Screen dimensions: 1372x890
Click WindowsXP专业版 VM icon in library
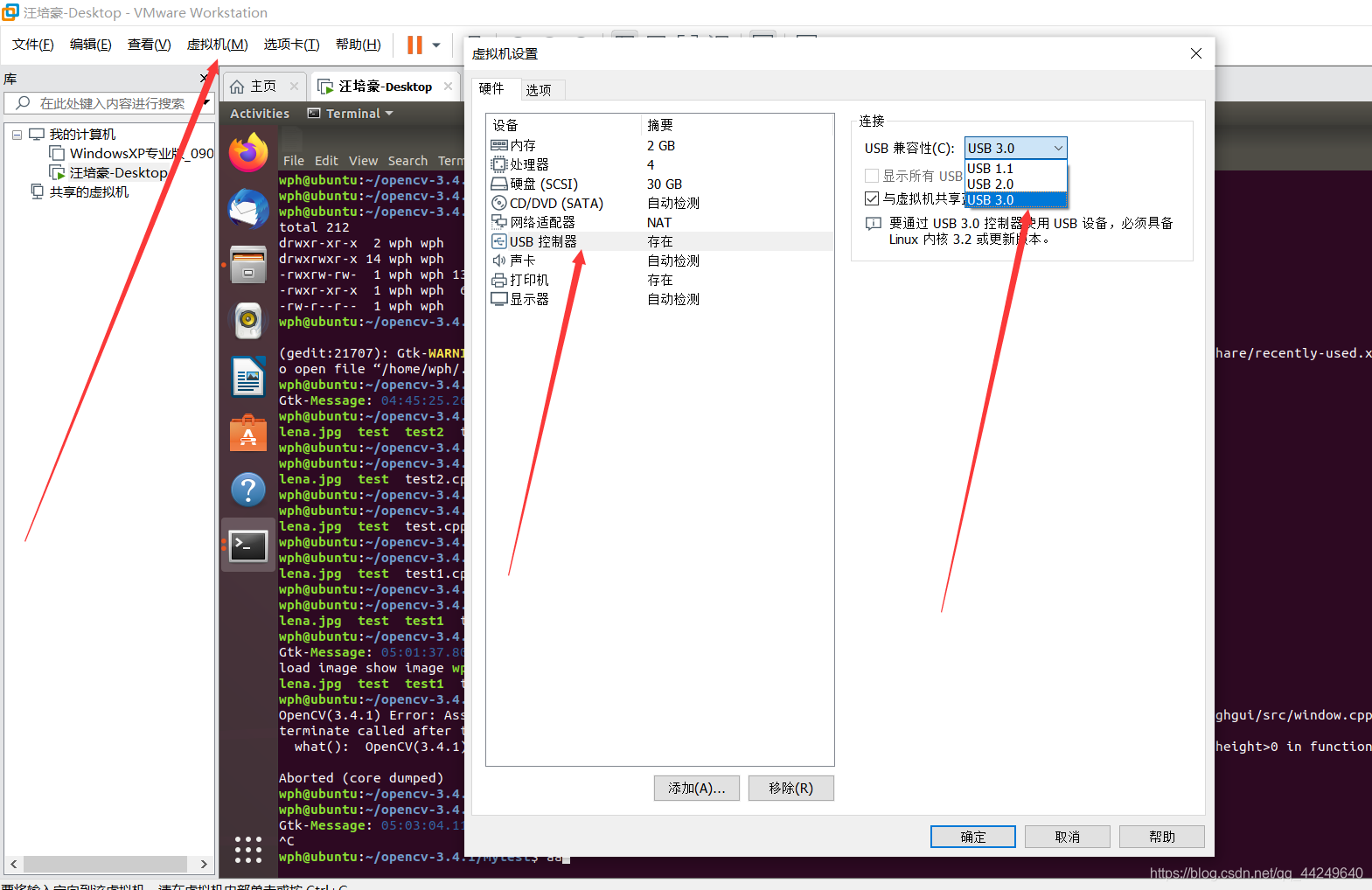coord(57,154)
